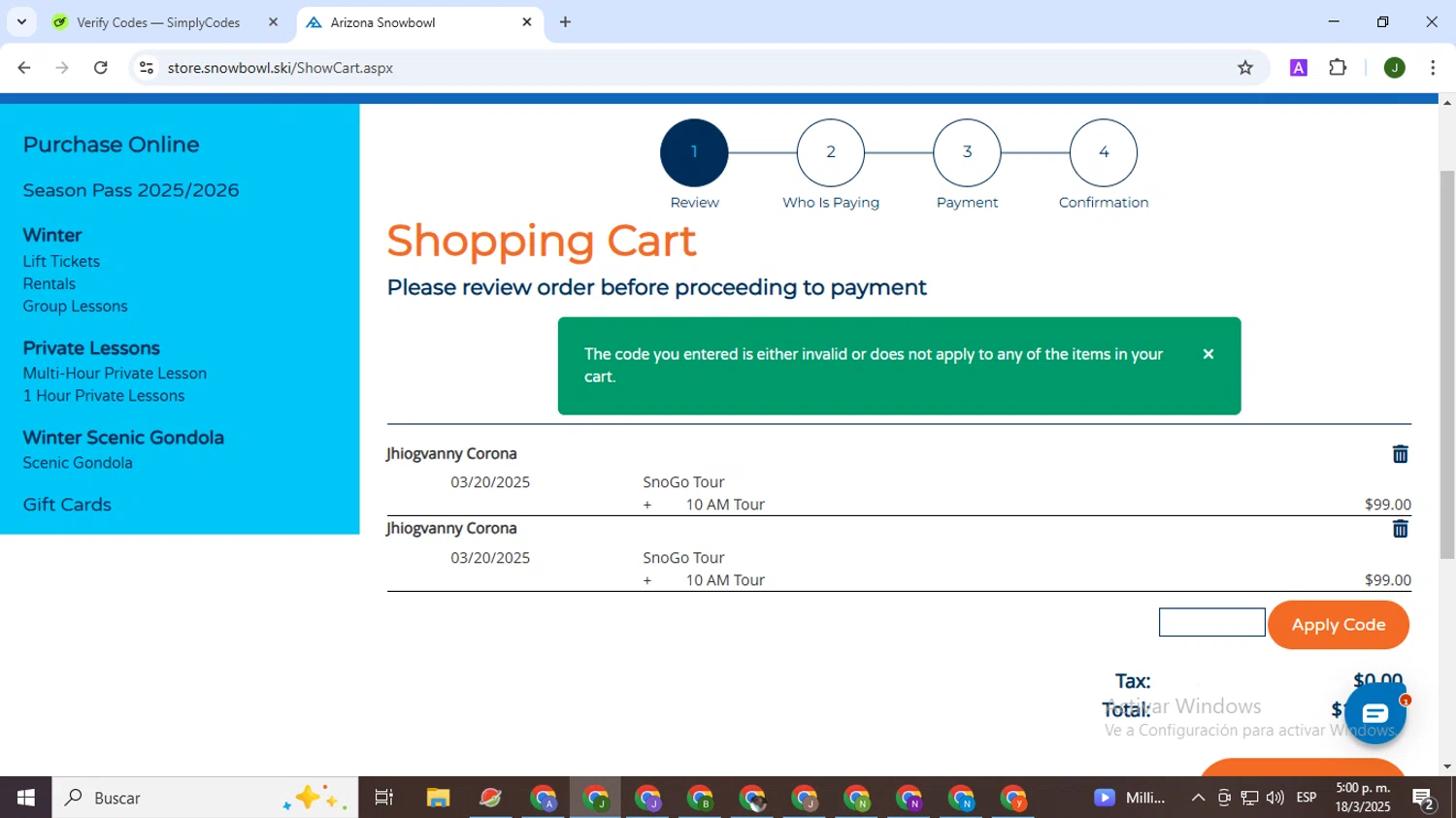Open Gift Cards in the sidebar
Image resolution: width=1456 pixels, height=818 pixels.
pos(67,505)
